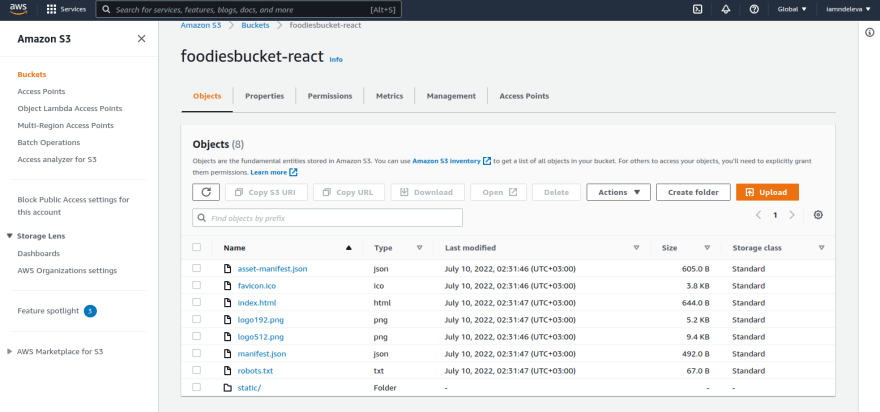Click the robots.txt file icon
The height and width of the screenshot is (412, 880).
point(227,370)
